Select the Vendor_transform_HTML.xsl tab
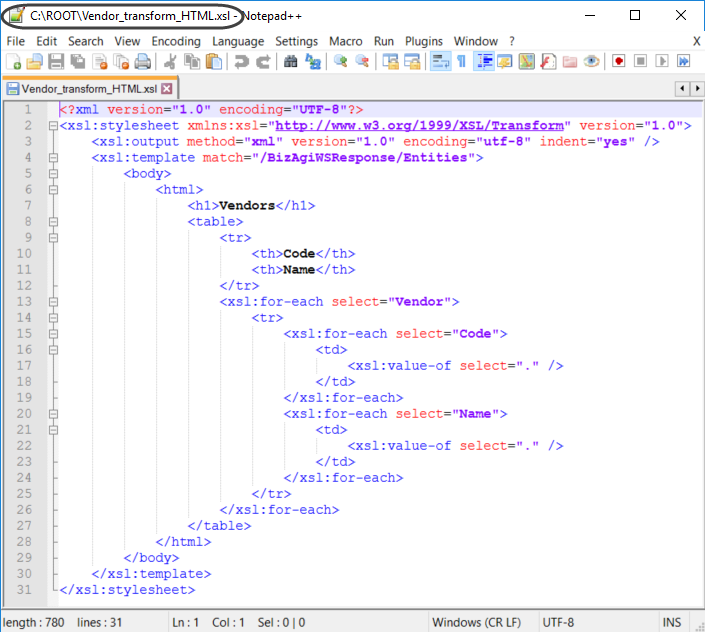The width and height of the screenshot is (705, 632). (89, 89)
